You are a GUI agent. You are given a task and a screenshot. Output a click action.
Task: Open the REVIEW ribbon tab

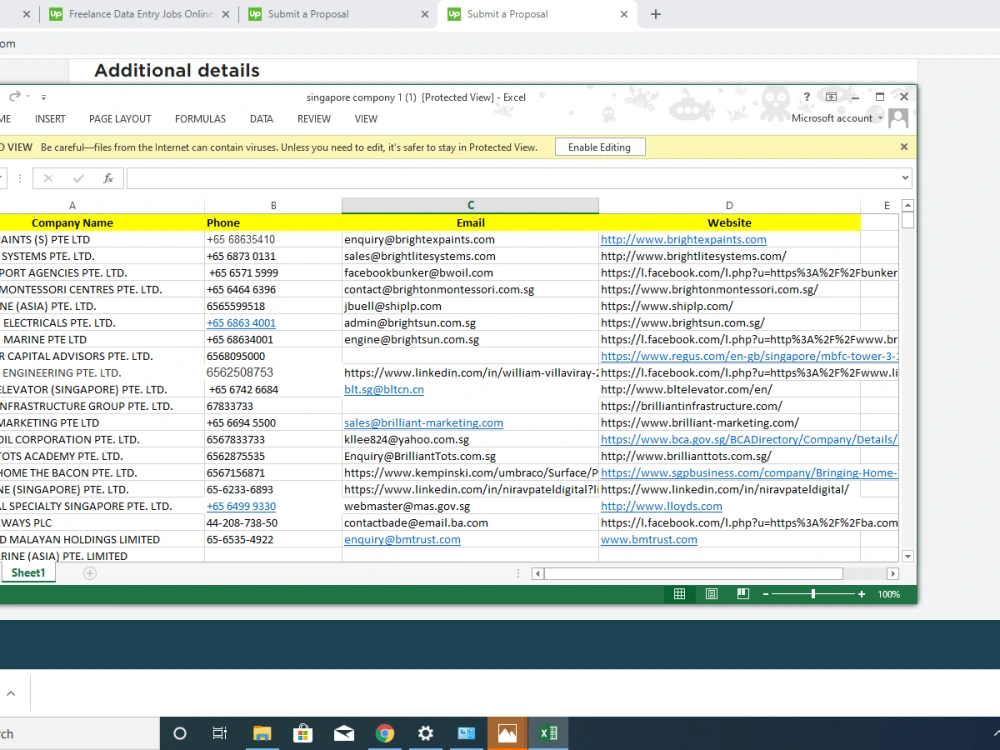tap(314, 119)
